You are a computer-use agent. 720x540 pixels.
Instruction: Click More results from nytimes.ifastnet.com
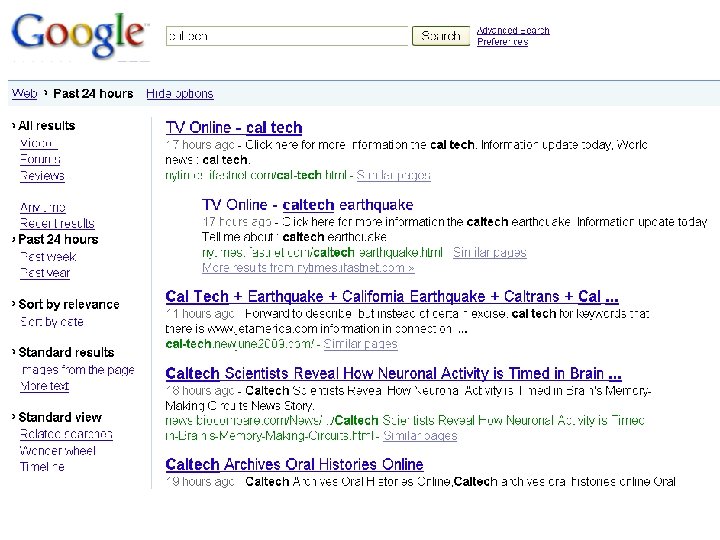coord(308,268)
